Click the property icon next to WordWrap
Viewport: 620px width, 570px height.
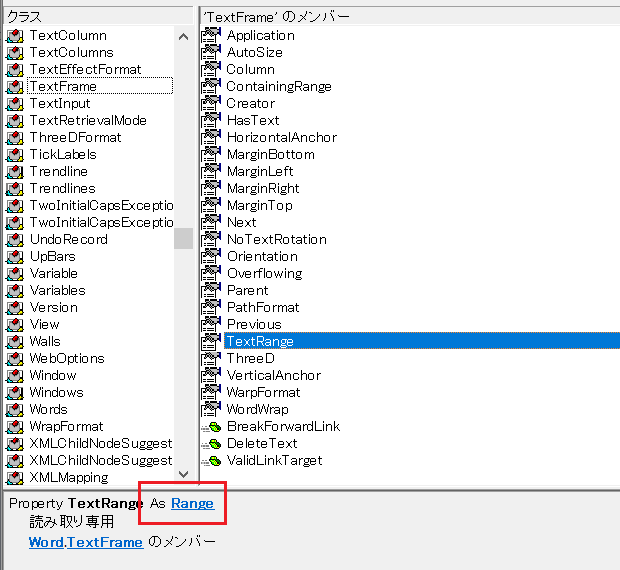(x=211, y=410)
